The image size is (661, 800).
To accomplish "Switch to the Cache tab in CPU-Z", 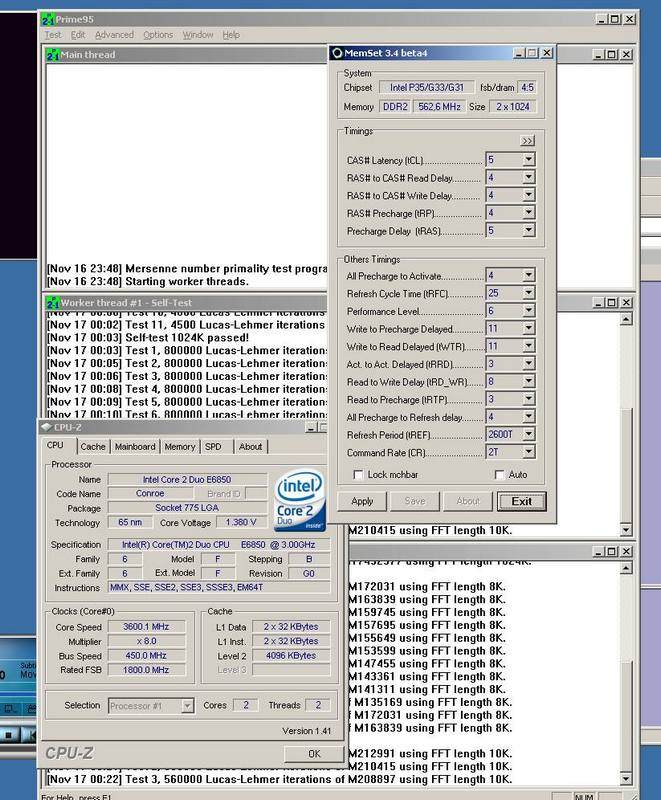I will pos(93,446).
